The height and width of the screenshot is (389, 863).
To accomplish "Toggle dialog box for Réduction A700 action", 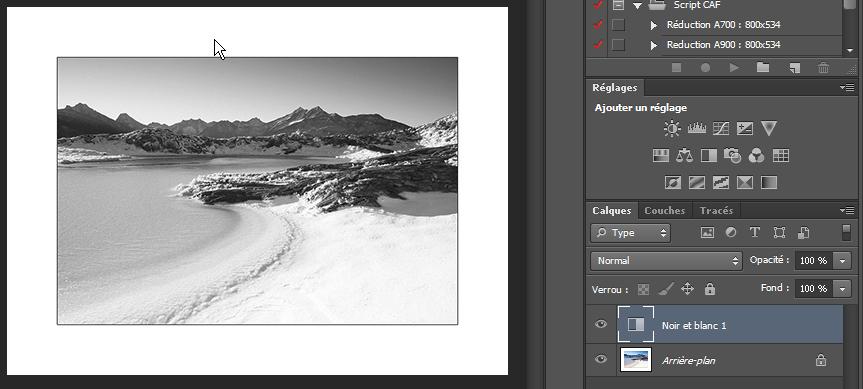I will click(x=619, y=25).
